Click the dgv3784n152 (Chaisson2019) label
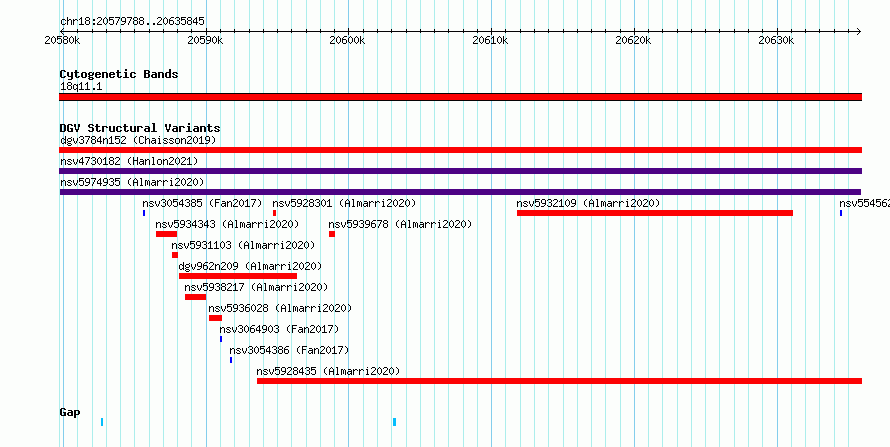 [138, 140]
